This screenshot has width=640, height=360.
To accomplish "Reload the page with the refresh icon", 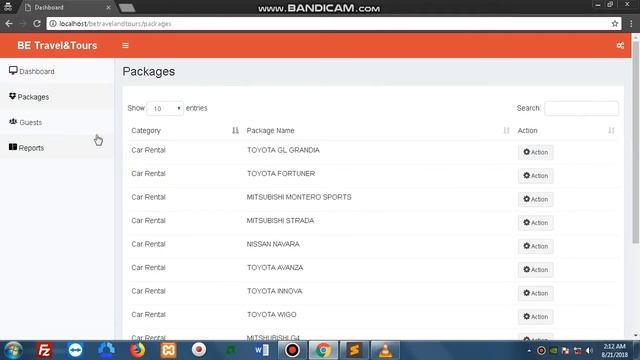I will [x=37, y=24].
